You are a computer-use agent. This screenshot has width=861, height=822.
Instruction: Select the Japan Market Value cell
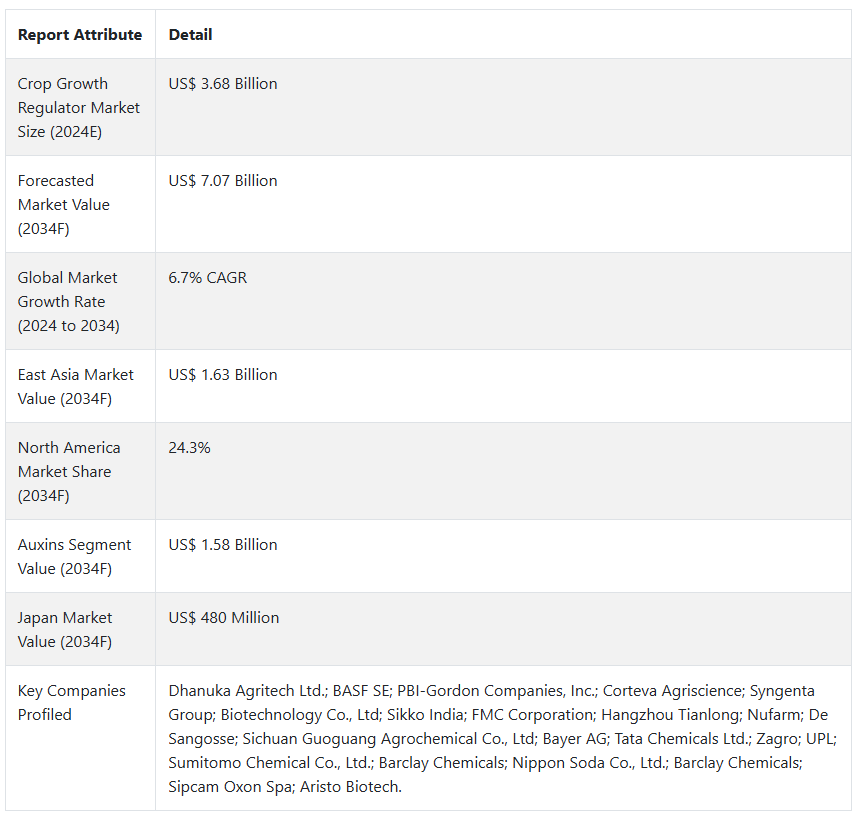[x=65, y=630]
